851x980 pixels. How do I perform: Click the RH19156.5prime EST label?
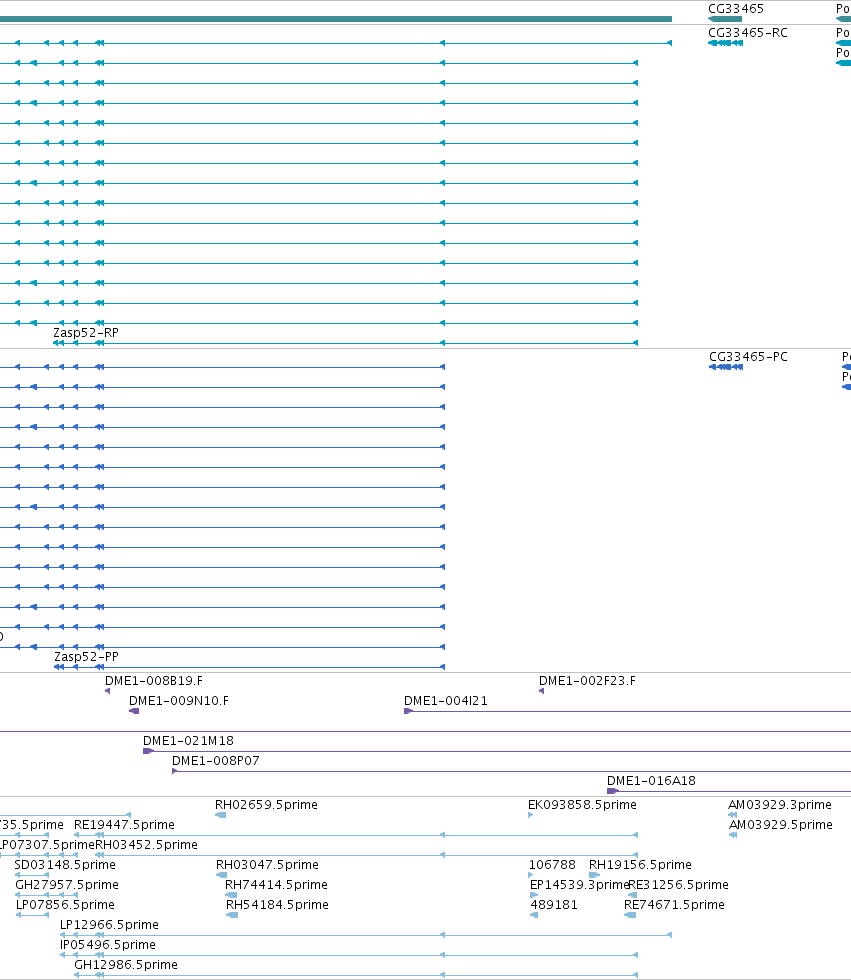pos(640,864)
